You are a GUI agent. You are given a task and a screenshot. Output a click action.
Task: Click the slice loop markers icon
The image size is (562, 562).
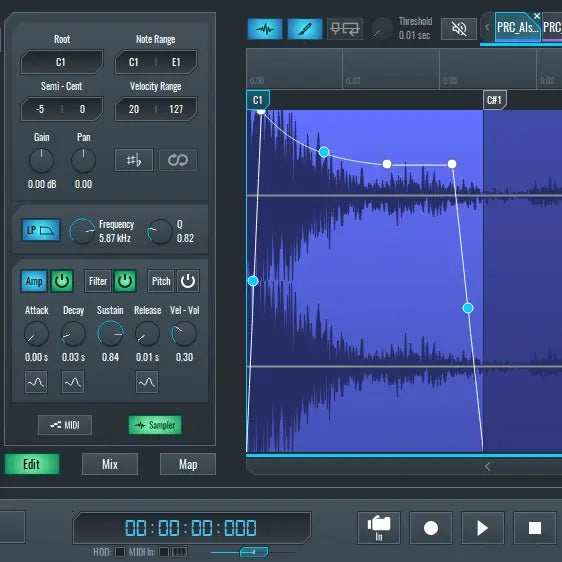(x=344, y=29)
